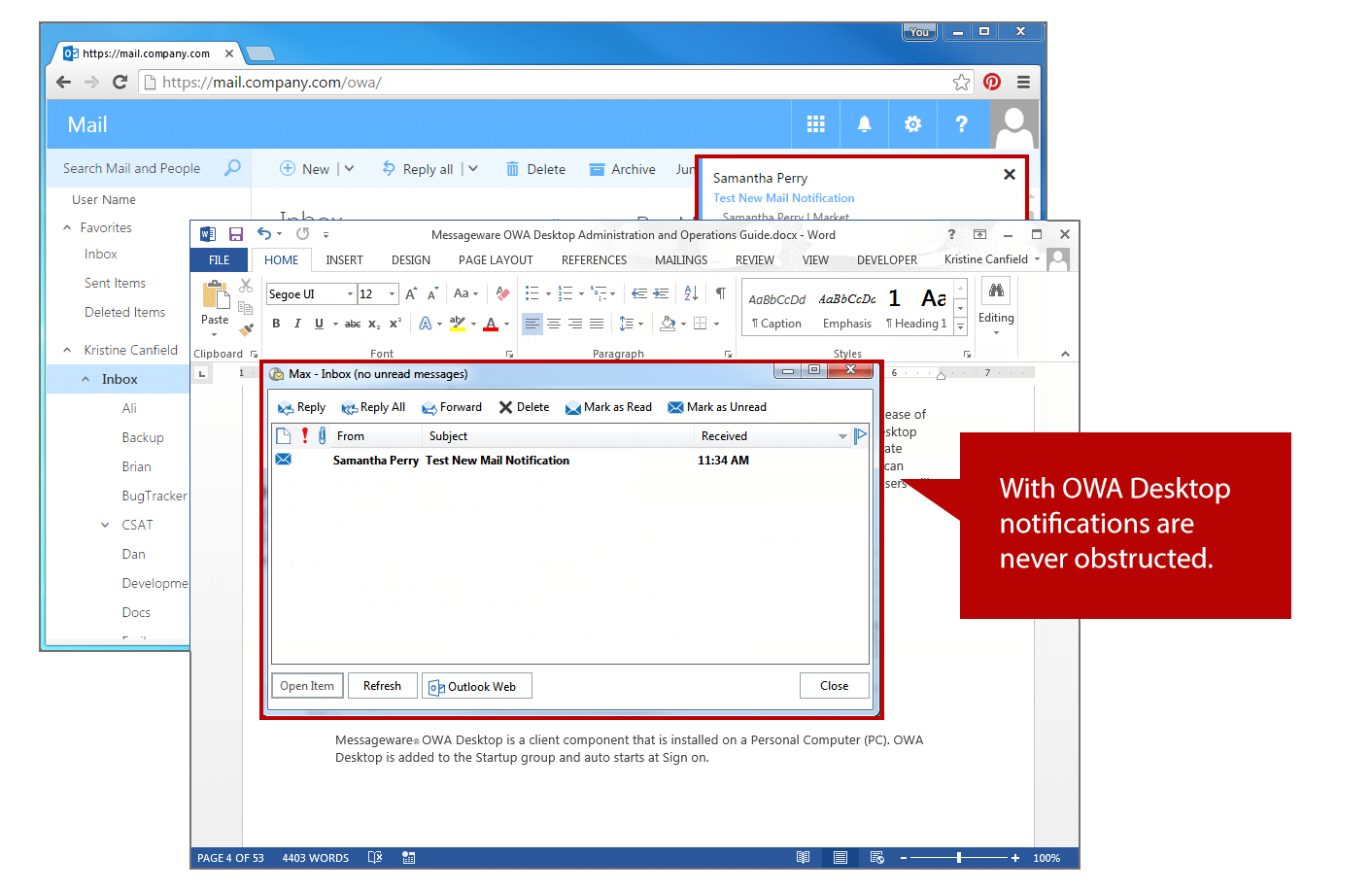
Task: Run spell check from Word status bar
Action: coord(375,858)
